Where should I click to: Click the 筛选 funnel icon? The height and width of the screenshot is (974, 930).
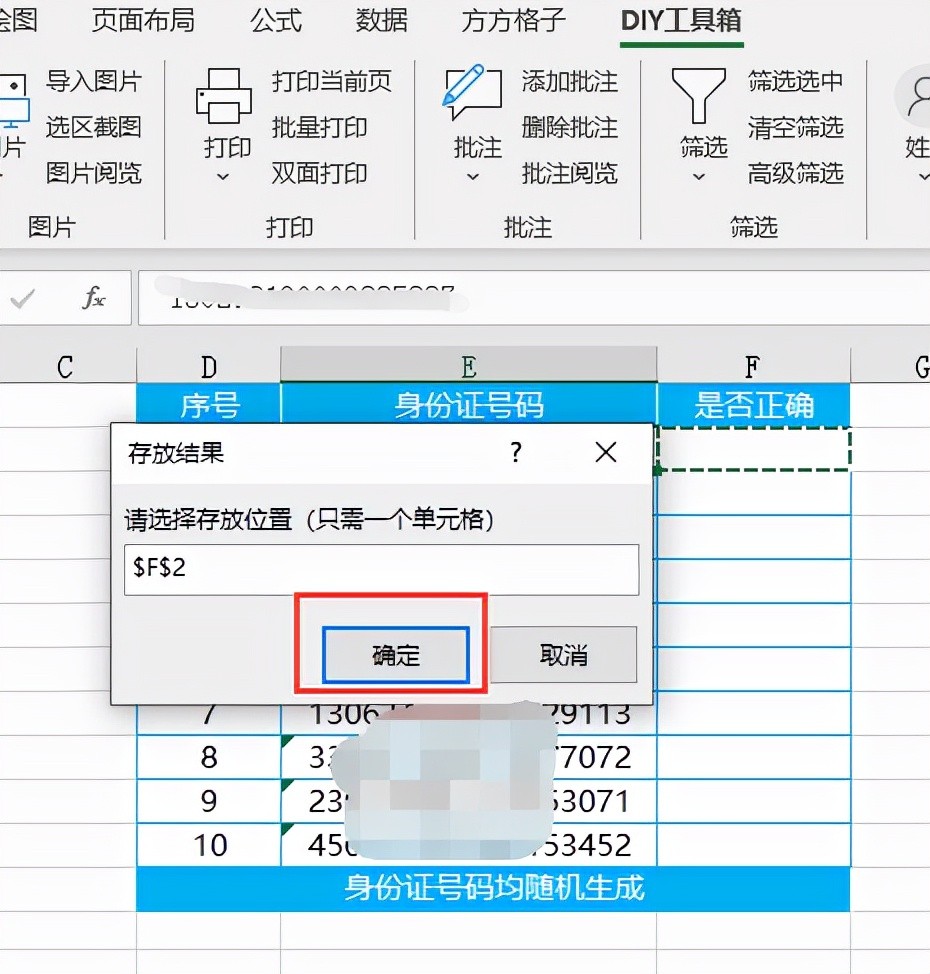702,96
